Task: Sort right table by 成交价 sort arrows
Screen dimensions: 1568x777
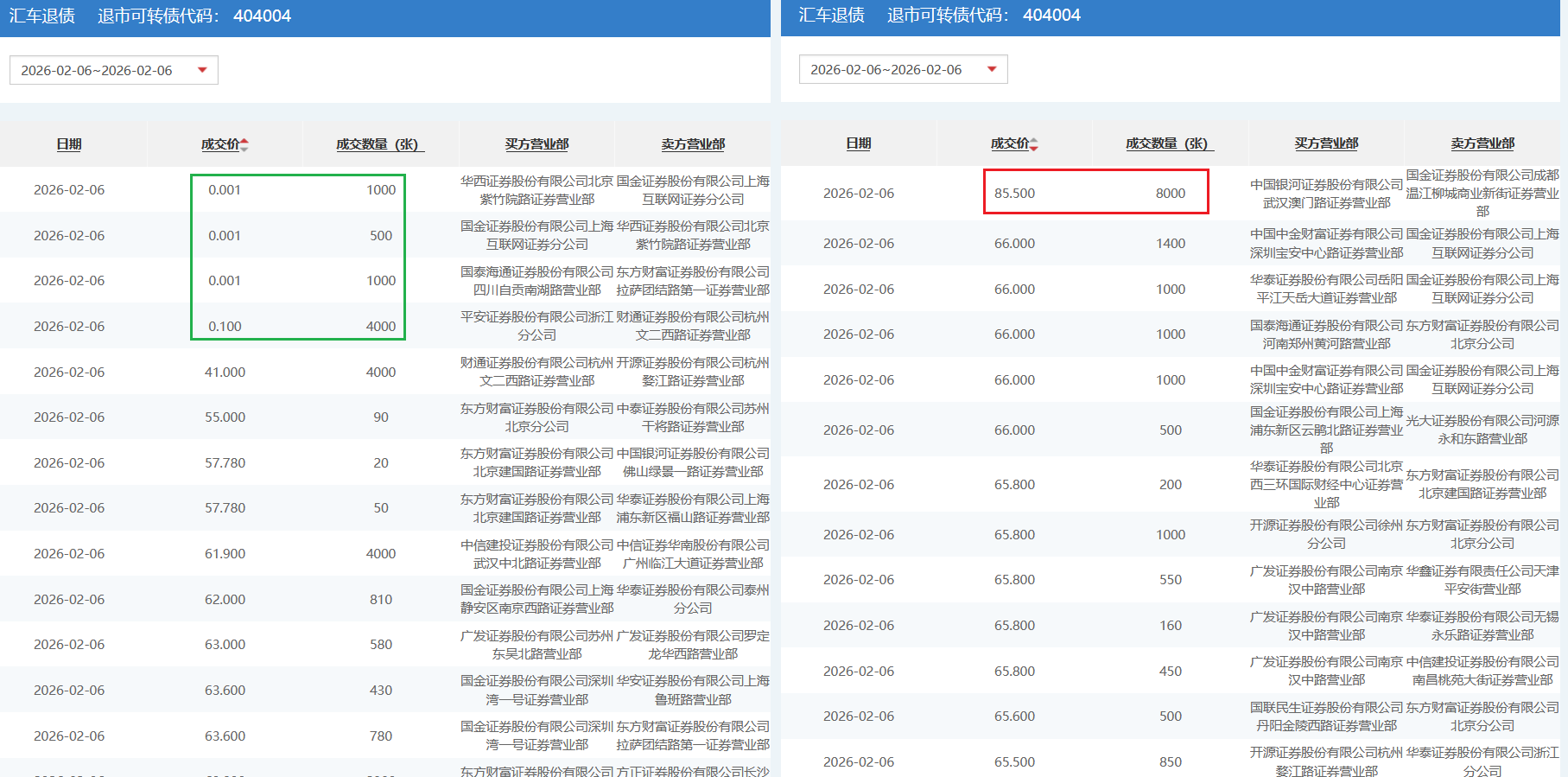Action: point(1034,143)
